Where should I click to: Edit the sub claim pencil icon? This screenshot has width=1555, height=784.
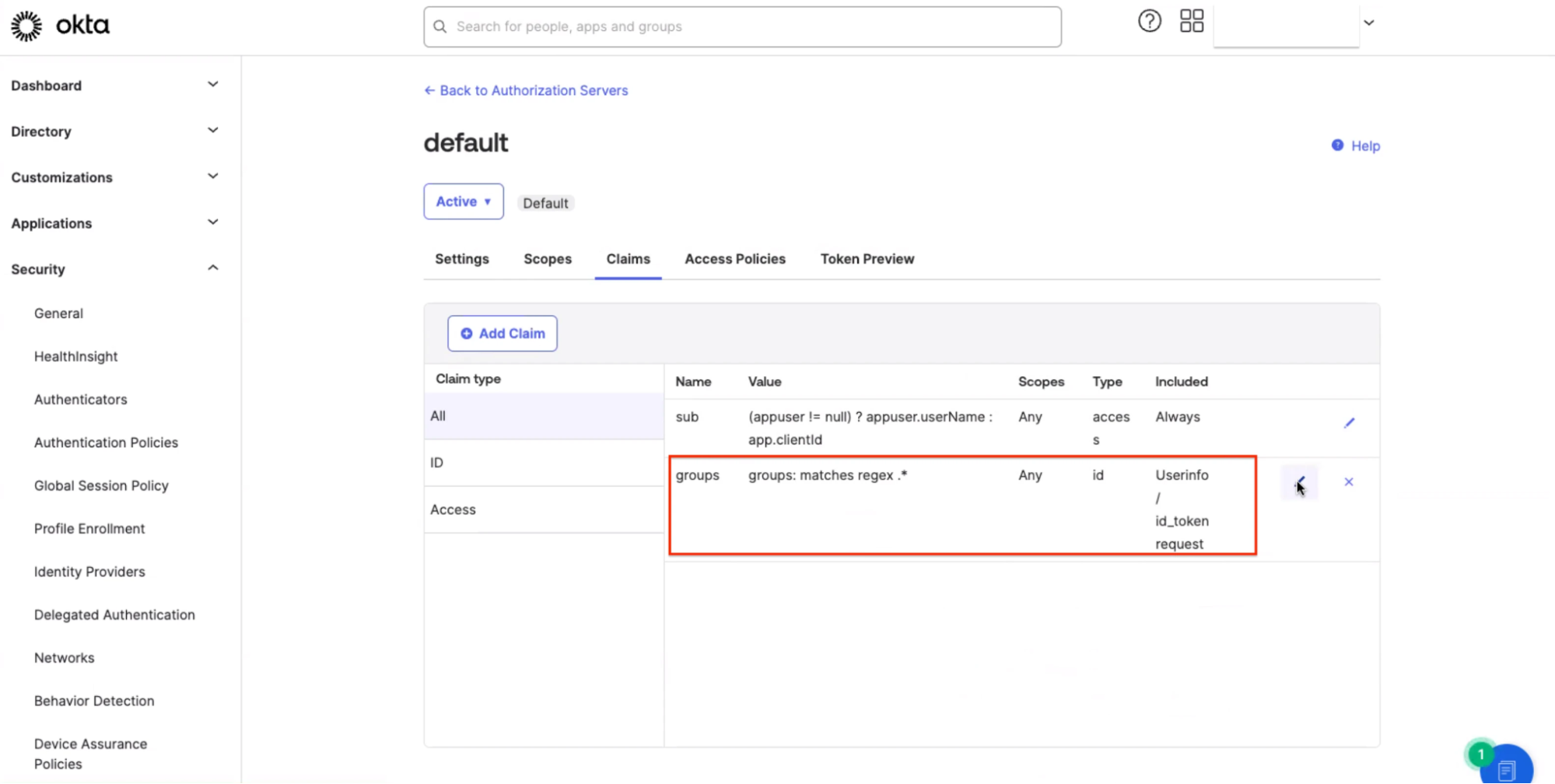tap(1349, 422)
